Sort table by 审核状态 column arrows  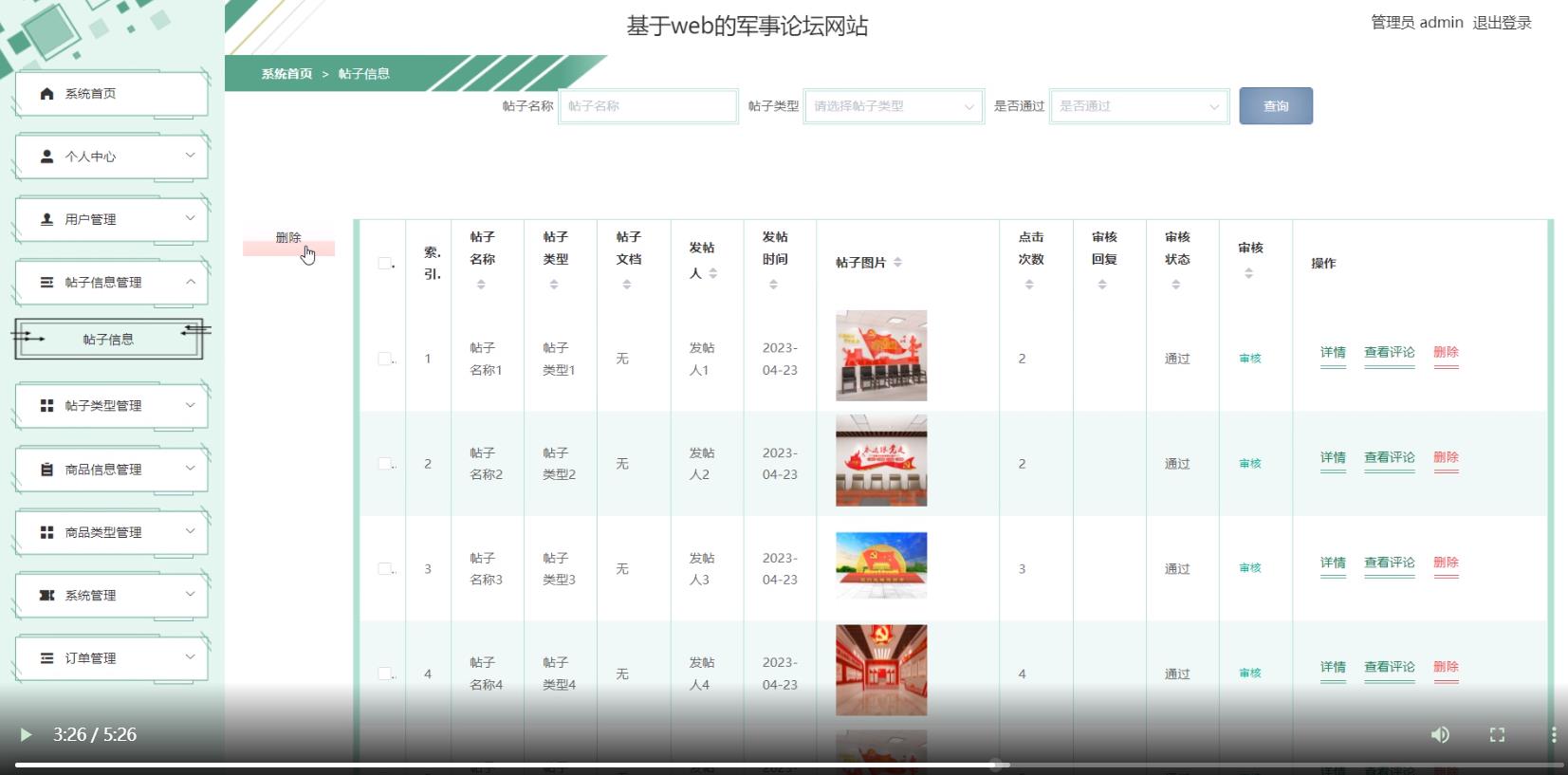coord(1175,285)
